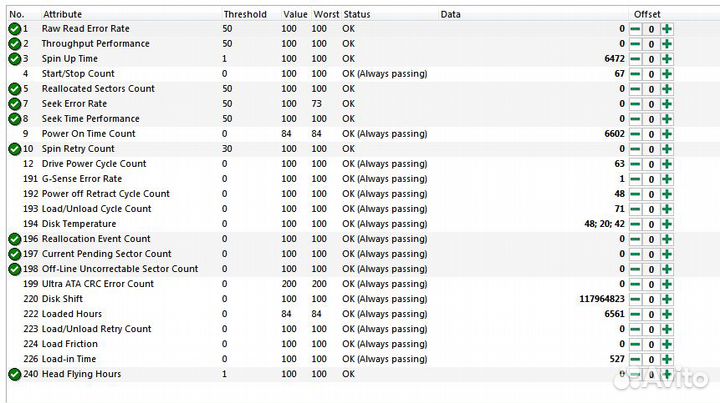Select the Current Pending Sector Count row
This screenshot has height=403, width=720.
(x=106, y=254)
